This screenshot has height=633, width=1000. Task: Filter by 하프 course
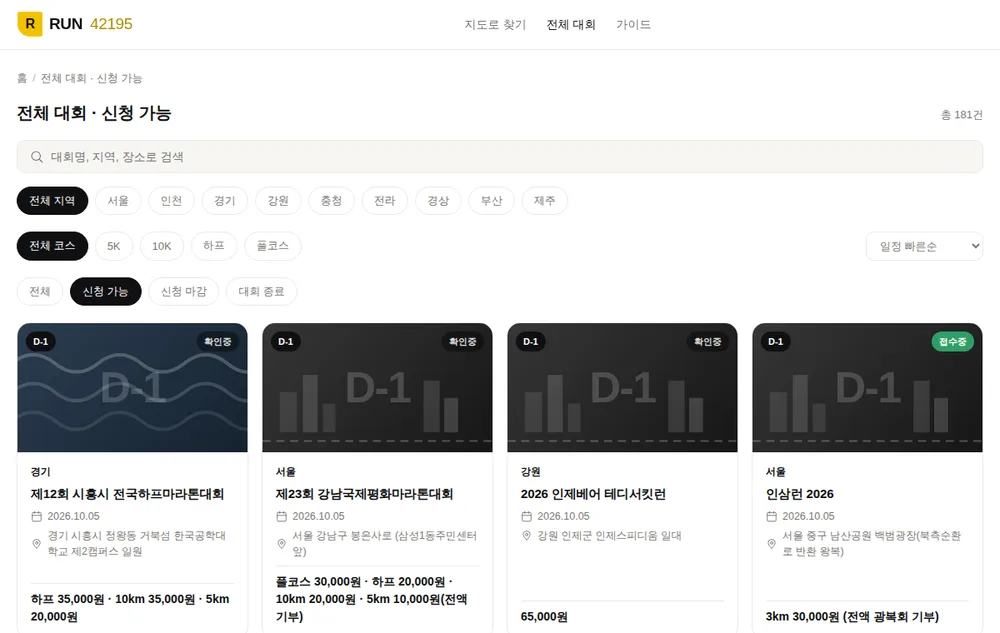coord(214,246)
